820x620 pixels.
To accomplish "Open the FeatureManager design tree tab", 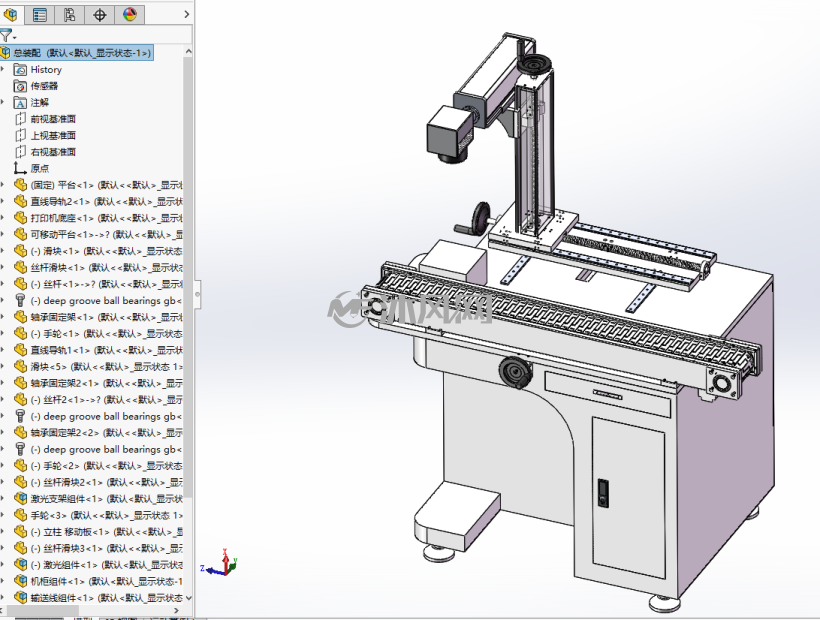I will (x=10, y=14).
